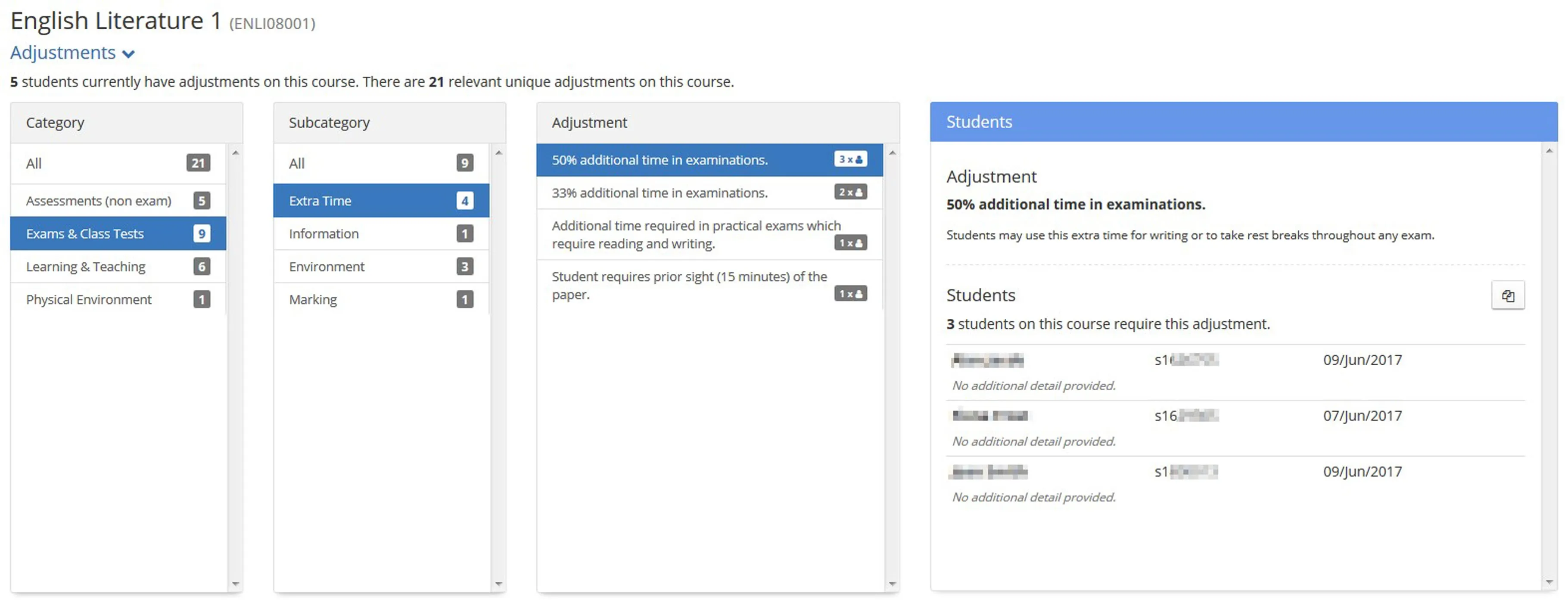Expand the Adjustments dropdown chevron
This screenshot has height=603, width=1568.
(128, 54)
